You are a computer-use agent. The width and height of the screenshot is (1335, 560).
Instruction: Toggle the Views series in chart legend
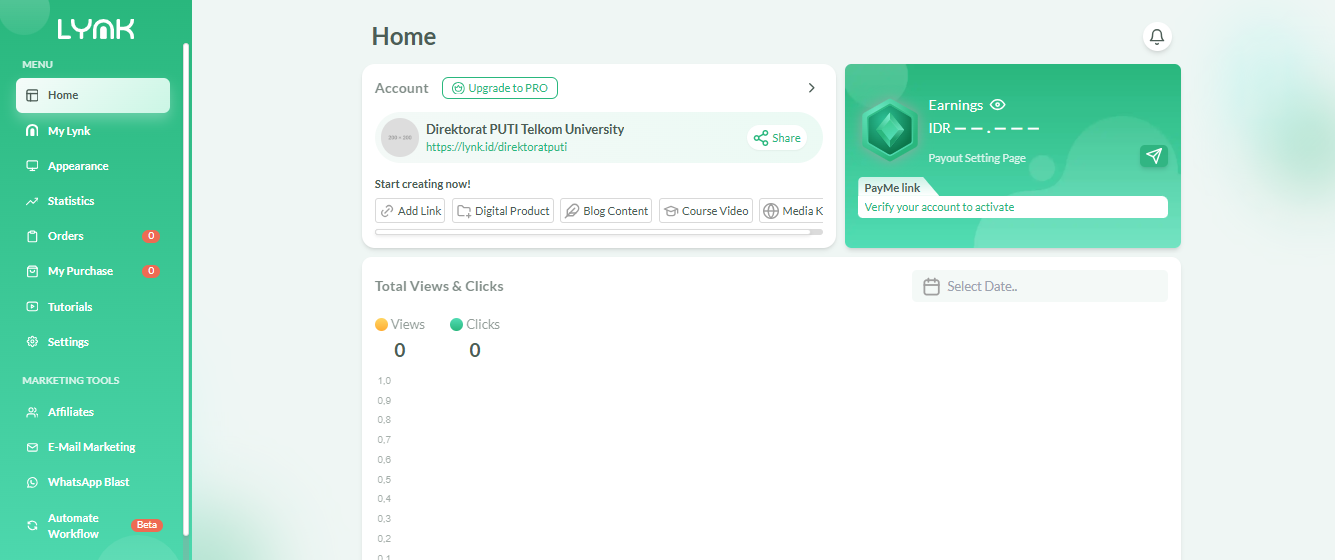click(400, 324)
